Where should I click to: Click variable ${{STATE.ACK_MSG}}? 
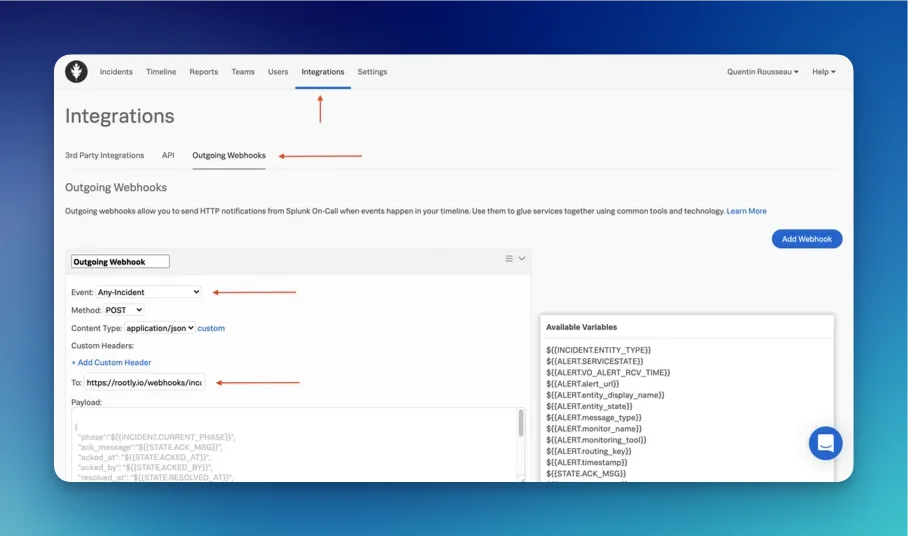coord(586,473)
